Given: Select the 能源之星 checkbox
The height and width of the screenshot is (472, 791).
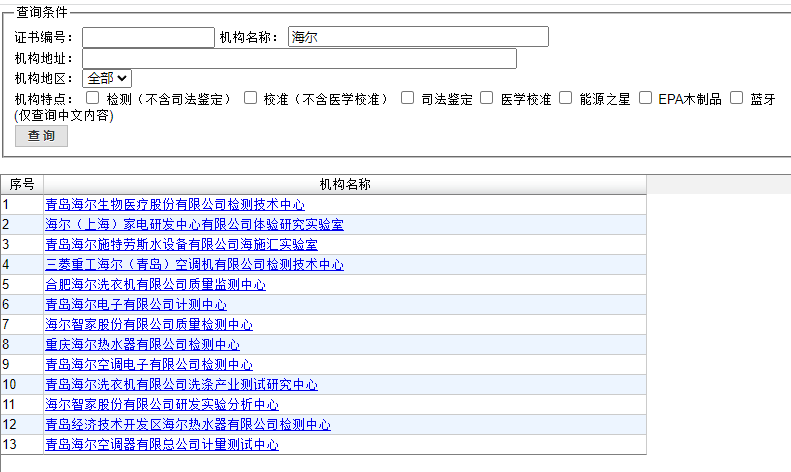Looking at the screenshot, I should [566, 97].
